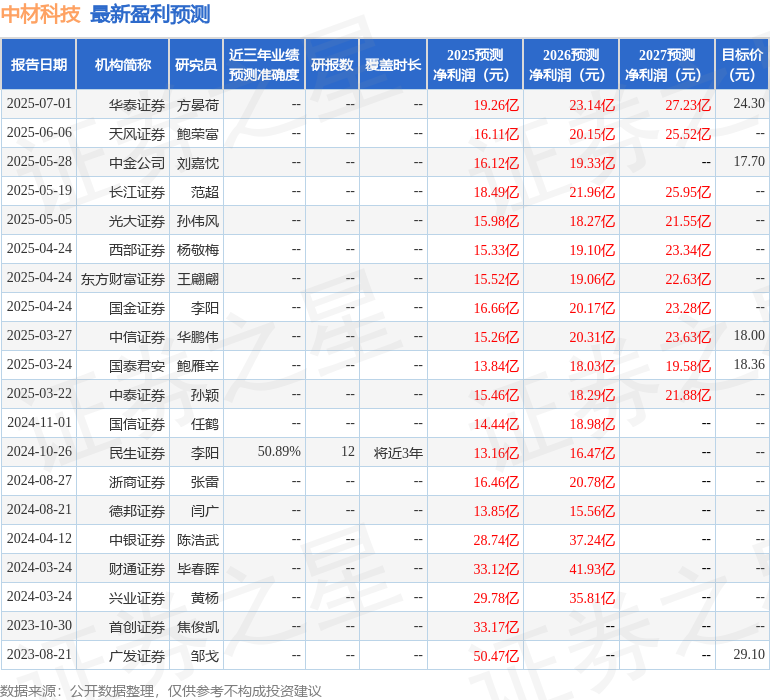Viewport: 770px width, 700px height.
Task: Click the target price 24.30
Action: 749,104
